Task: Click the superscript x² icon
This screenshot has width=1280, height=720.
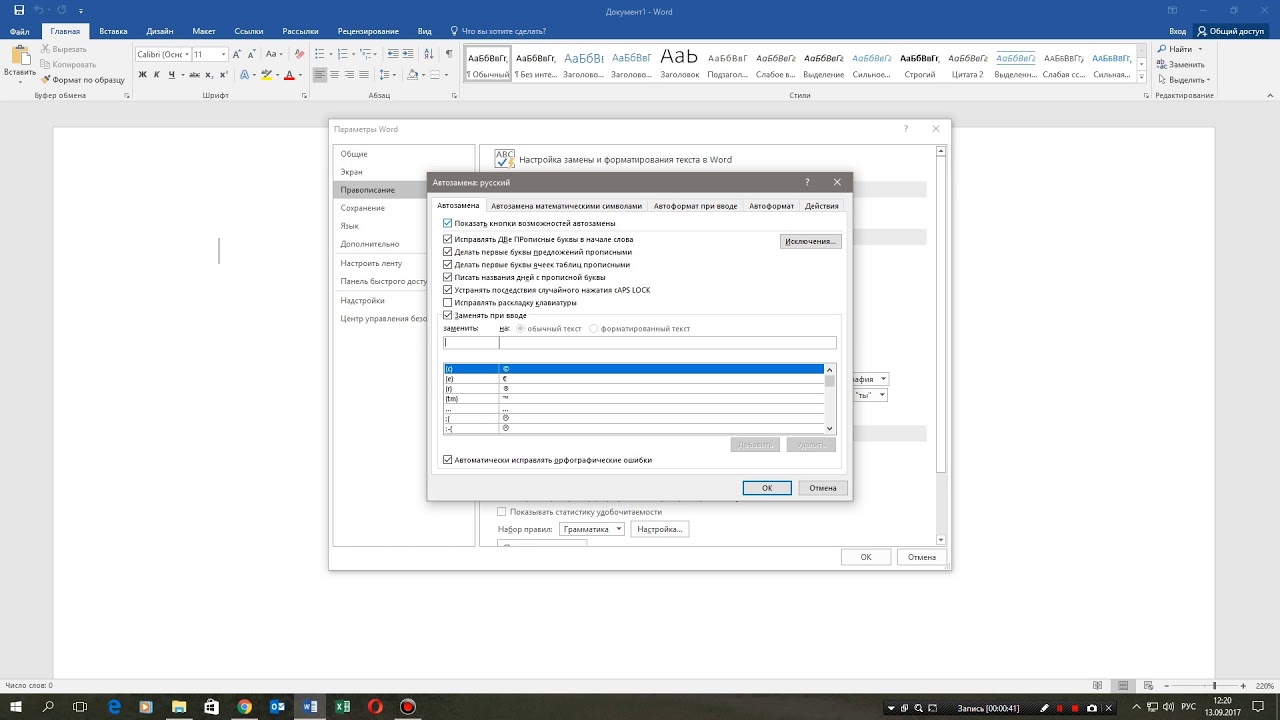Action: click(x=224, y=75)
